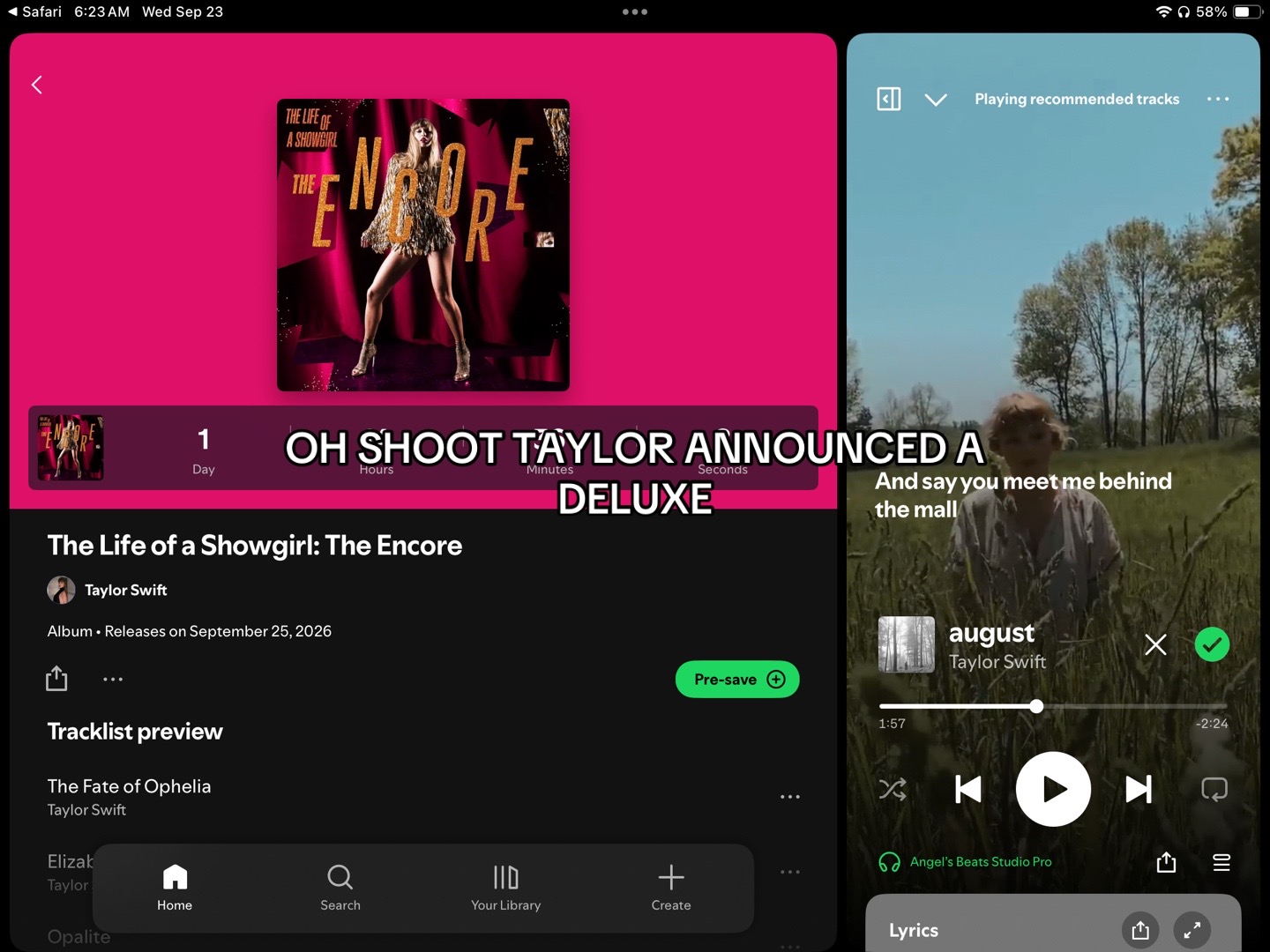Share the lyrics card
This screenshot has height=952, width=1270.
(1140, 930)
